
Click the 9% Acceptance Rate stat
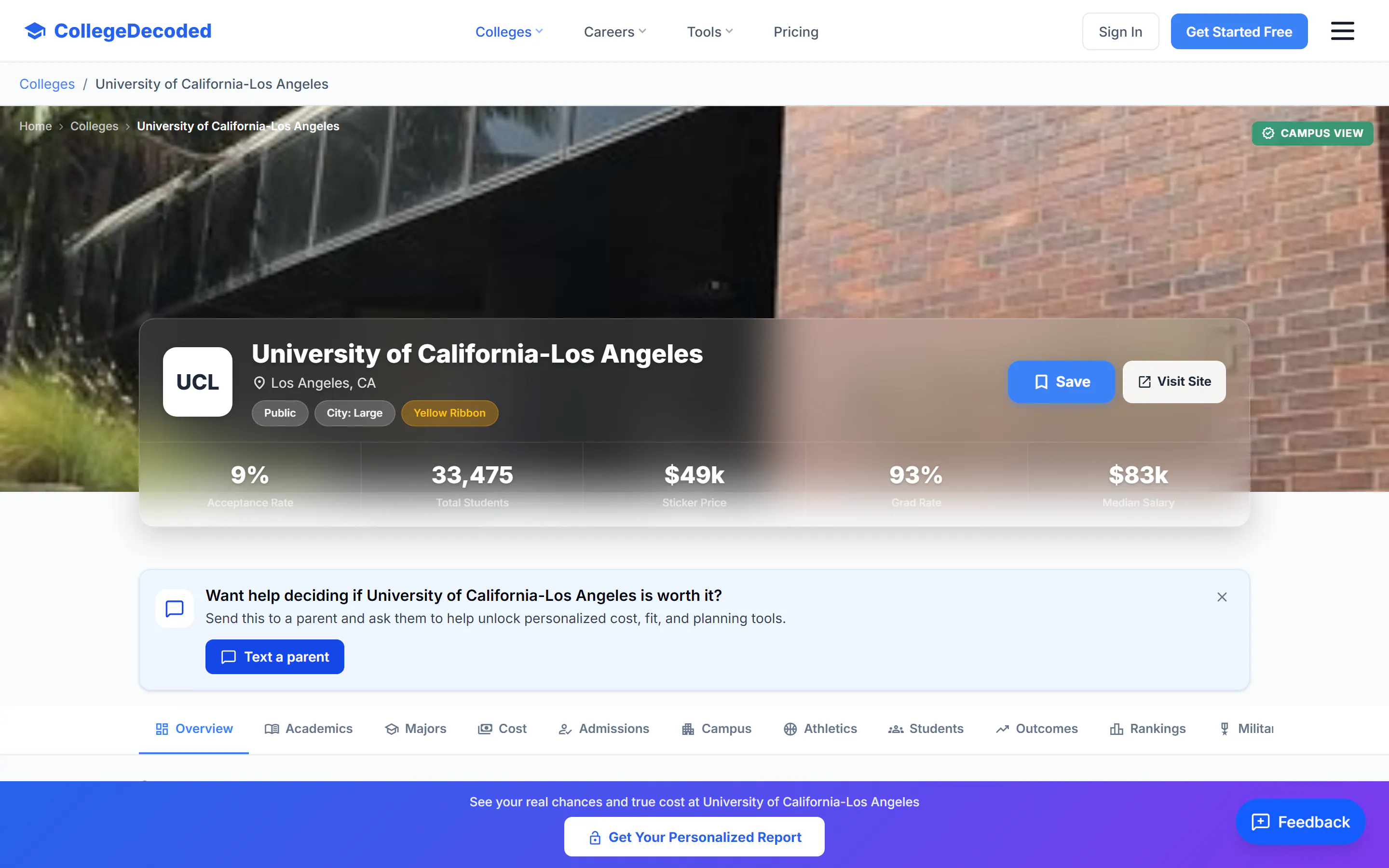[x=250, y=485]
